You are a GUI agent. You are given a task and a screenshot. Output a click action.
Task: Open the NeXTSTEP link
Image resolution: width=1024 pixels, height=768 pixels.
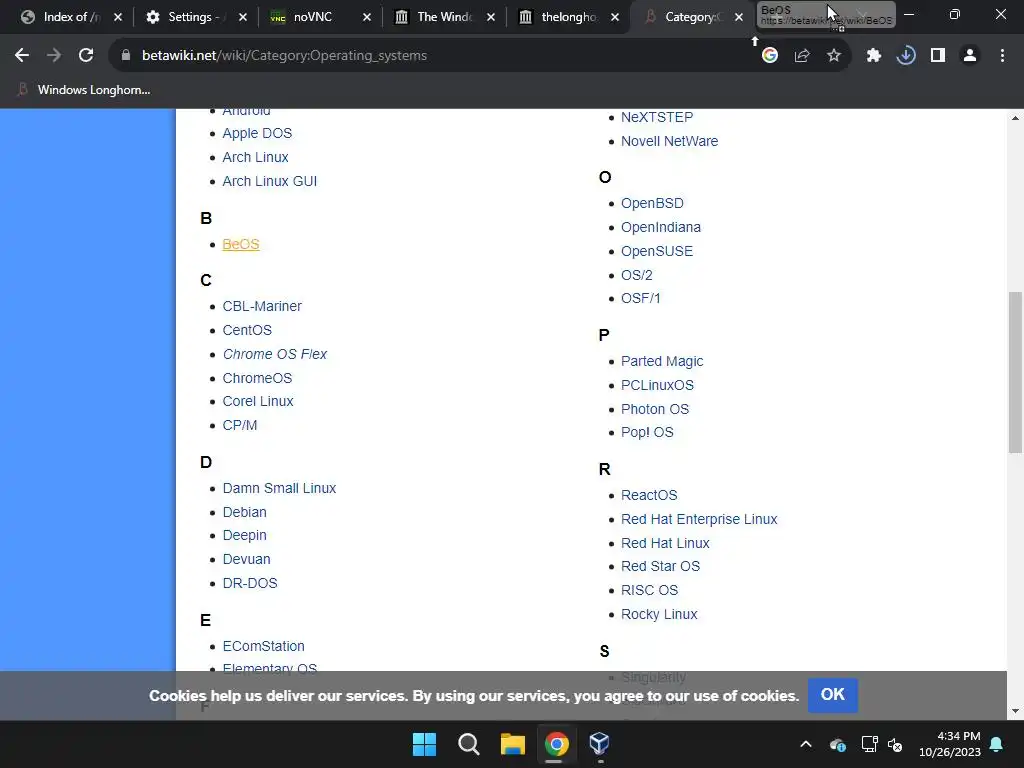tap(657, 118)
